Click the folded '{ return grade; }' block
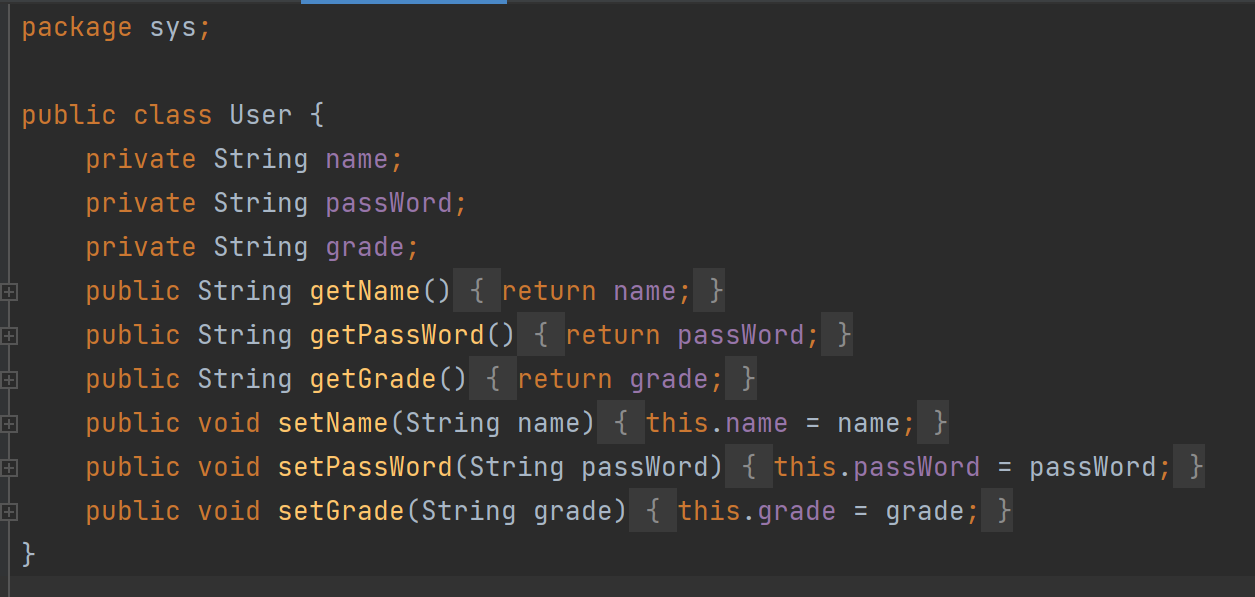Screen dimensions: 1255x597 click(620, 379)
